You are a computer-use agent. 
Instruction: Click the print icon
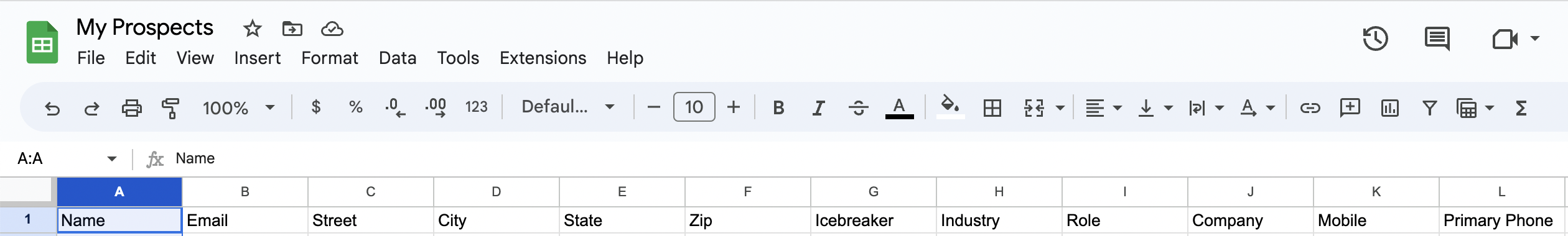pyautogui.click(x=131, y=109)
